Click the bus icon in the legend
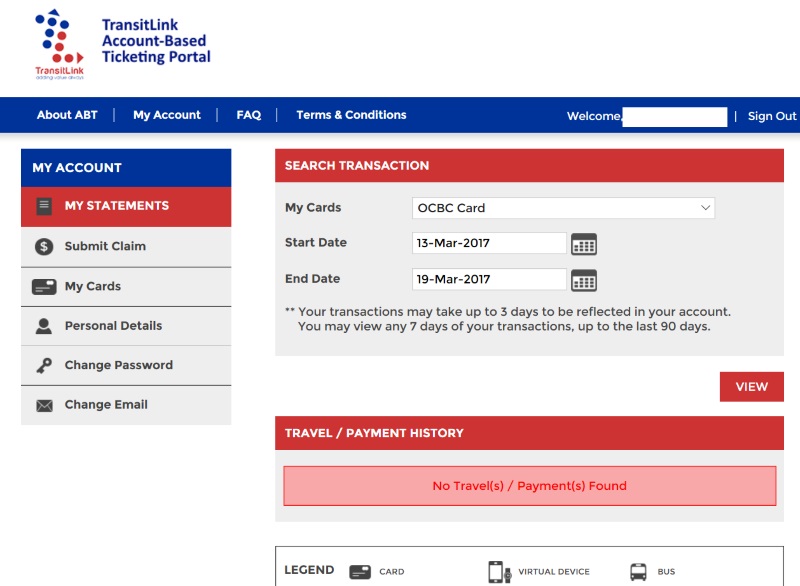800x586 pixels. [638, 572]
